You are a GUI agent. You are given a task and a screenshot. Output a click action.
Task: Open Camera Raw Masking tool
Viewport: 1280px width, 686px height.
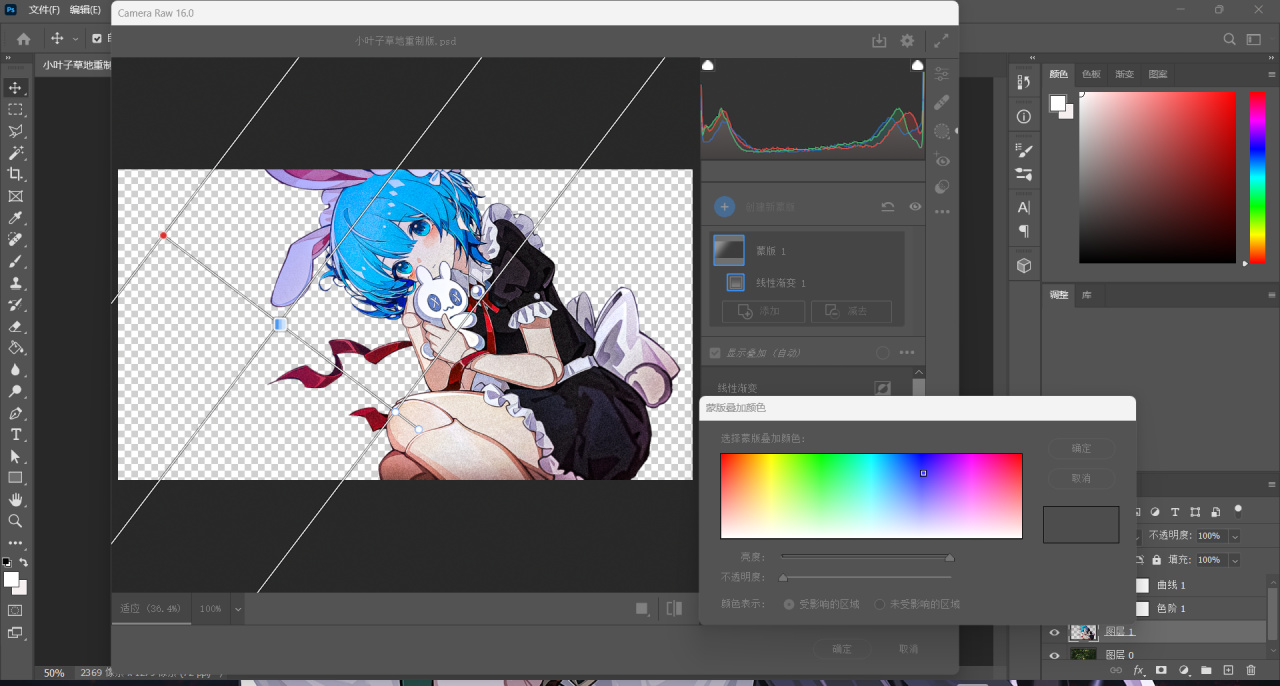(941, 131)
